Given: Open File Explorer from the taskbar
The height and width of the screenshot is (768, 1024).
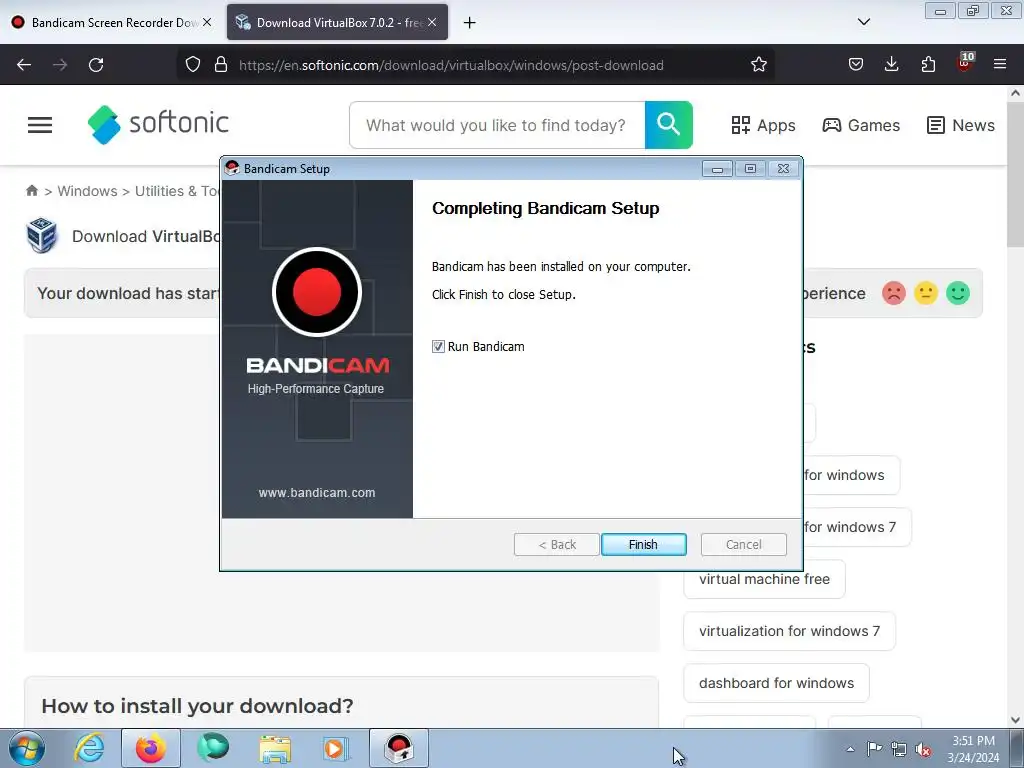Looking at the screenshot, I should [275, 748].
